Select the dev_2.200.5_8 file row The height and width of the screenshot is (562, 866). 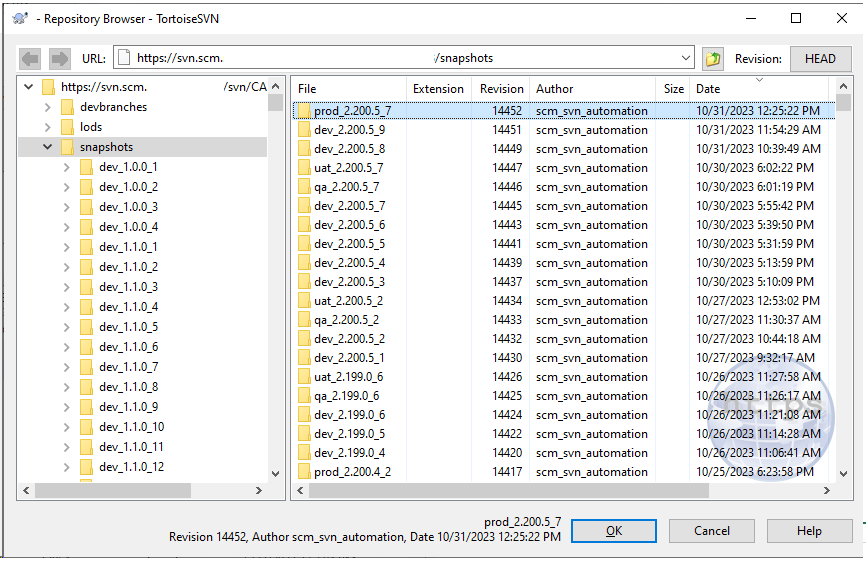coord(563,149)
